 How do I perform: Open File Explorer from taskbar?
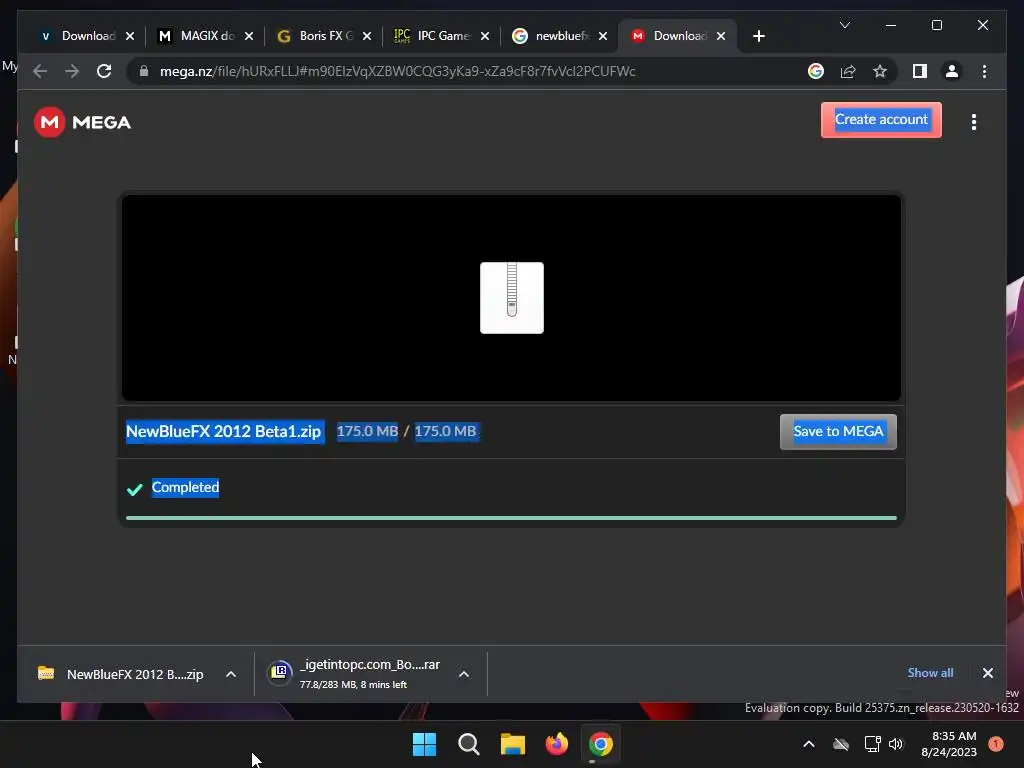pos(513,744)
